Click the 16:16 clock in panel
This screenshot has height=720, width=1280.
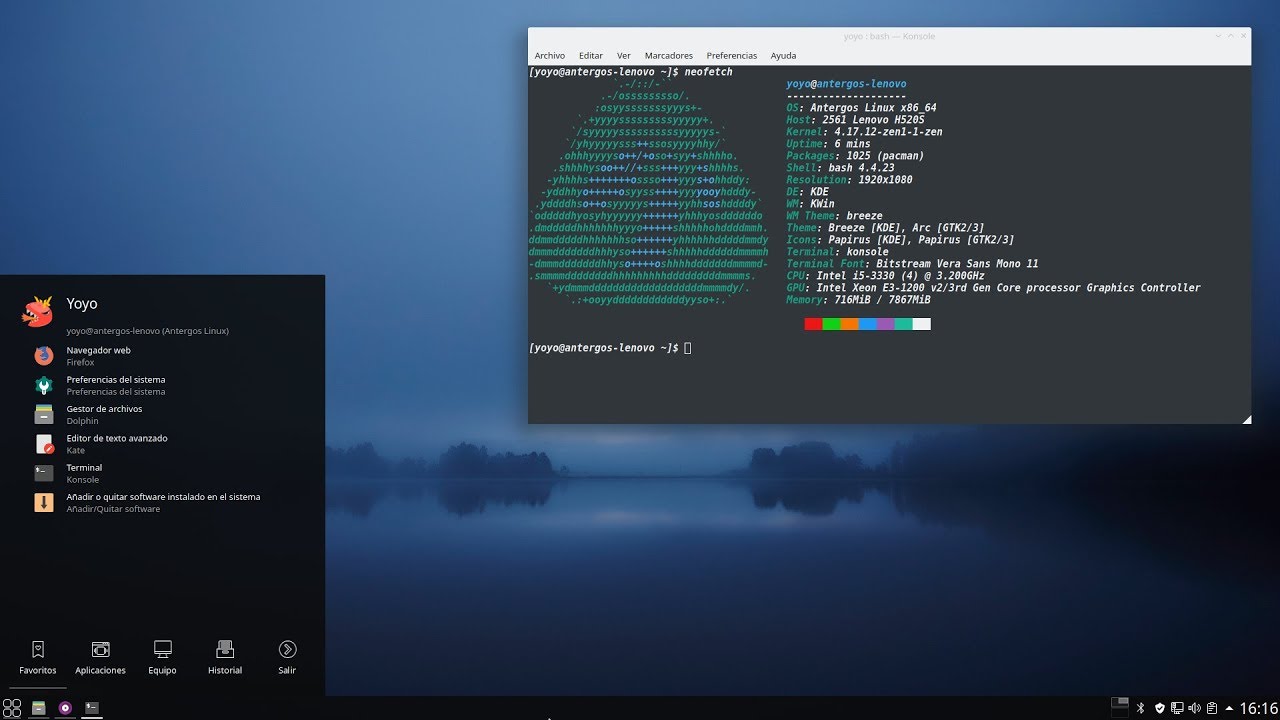1258,708
